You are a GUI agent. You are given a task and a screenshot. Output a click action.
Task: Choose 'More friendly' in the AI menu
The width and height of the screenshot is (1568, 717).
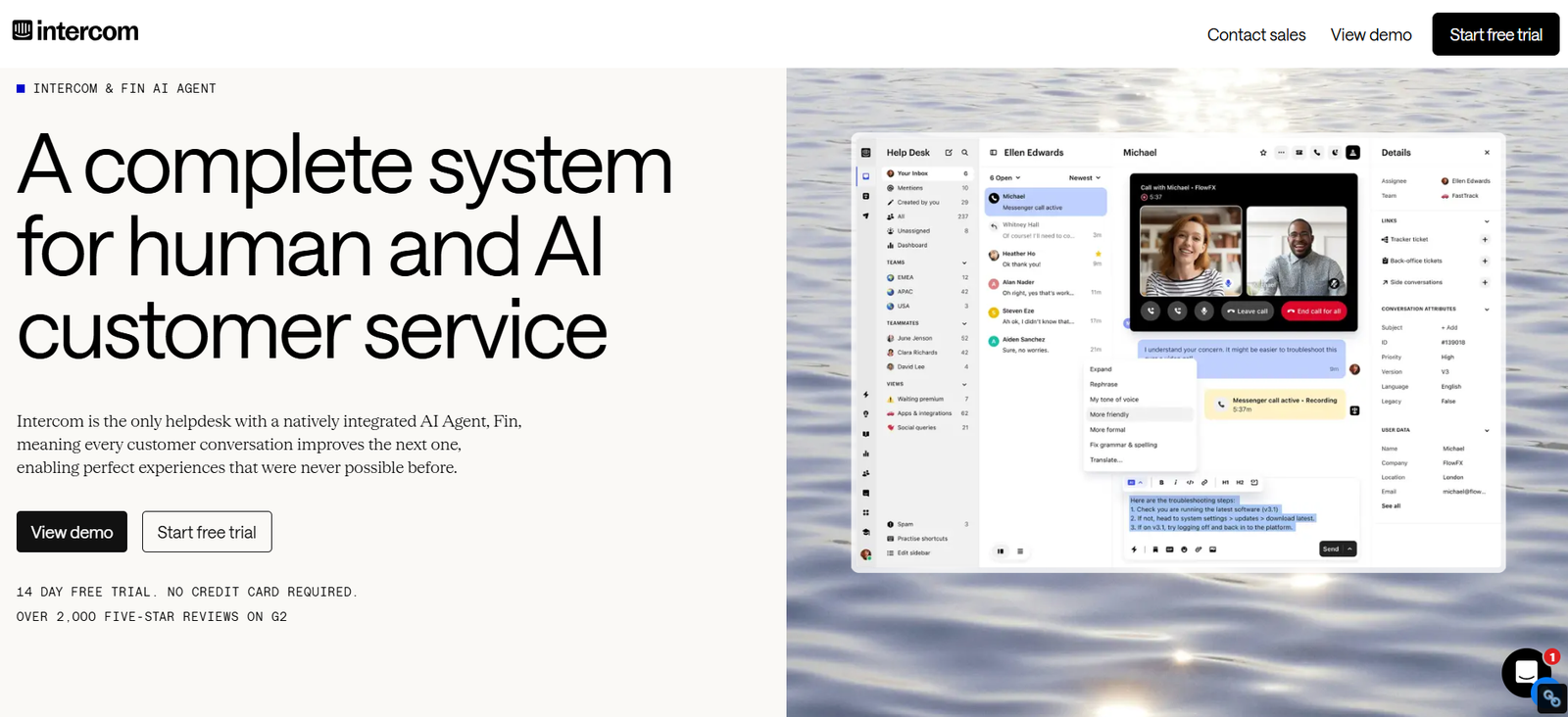(x=1139, y=415)
